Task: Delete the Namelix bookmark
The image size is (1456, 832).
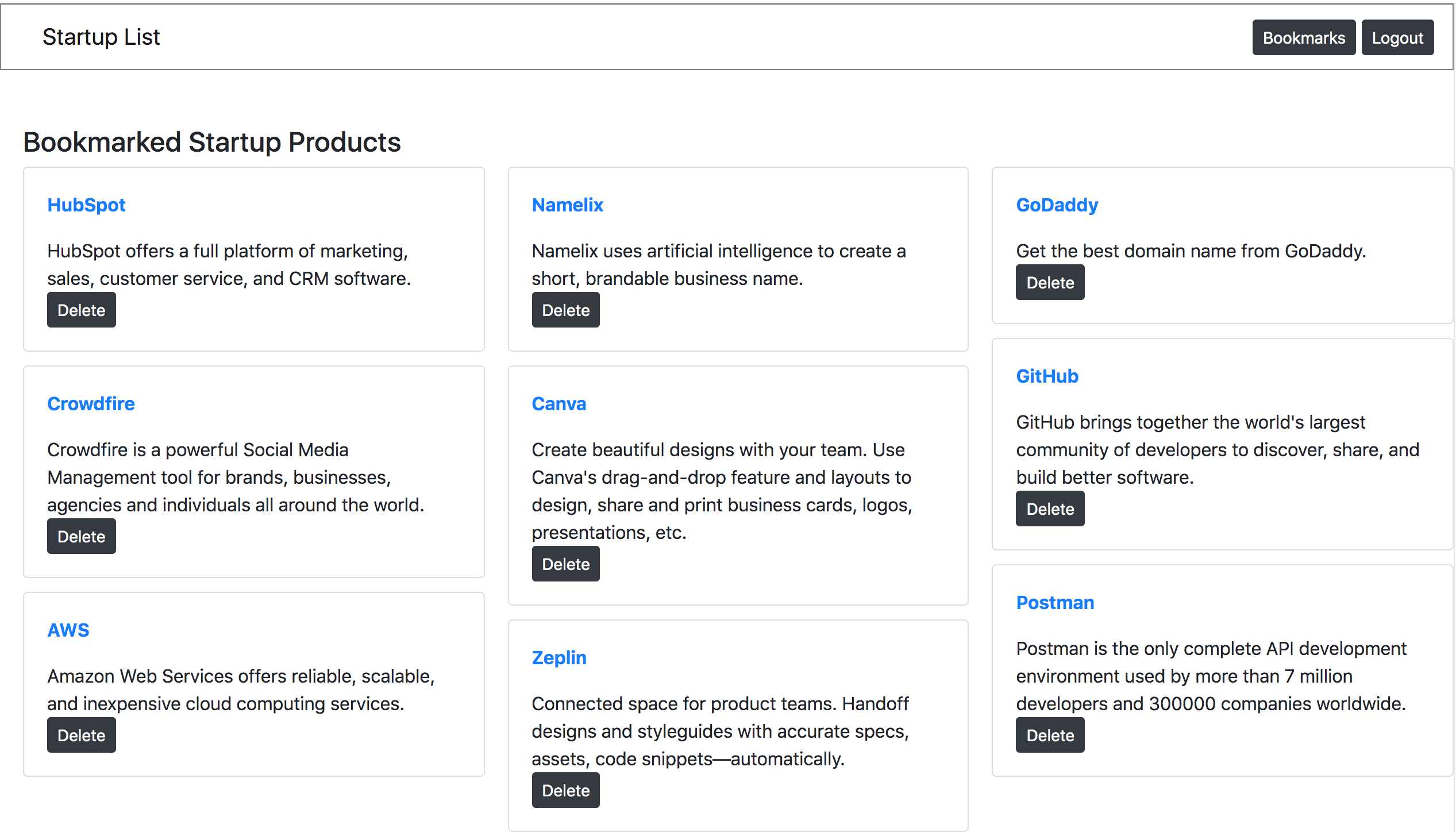Action: (x=565, y=310)
